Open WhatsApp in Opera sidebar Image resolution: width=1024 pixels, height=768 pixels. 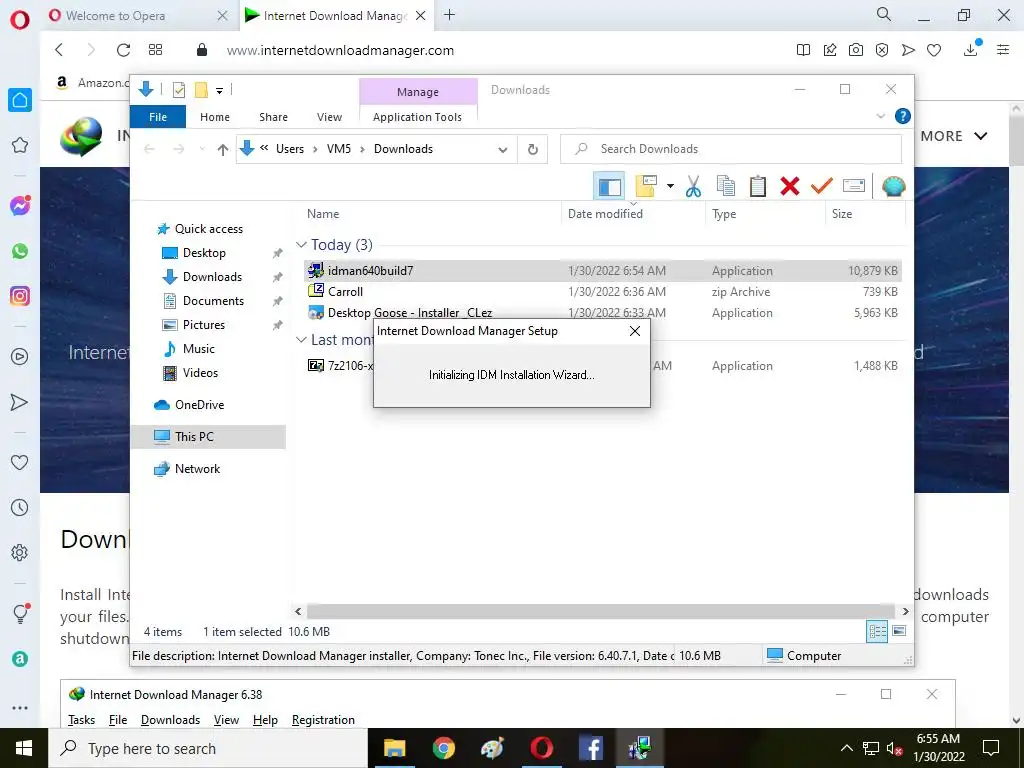(x=20, y=251)
